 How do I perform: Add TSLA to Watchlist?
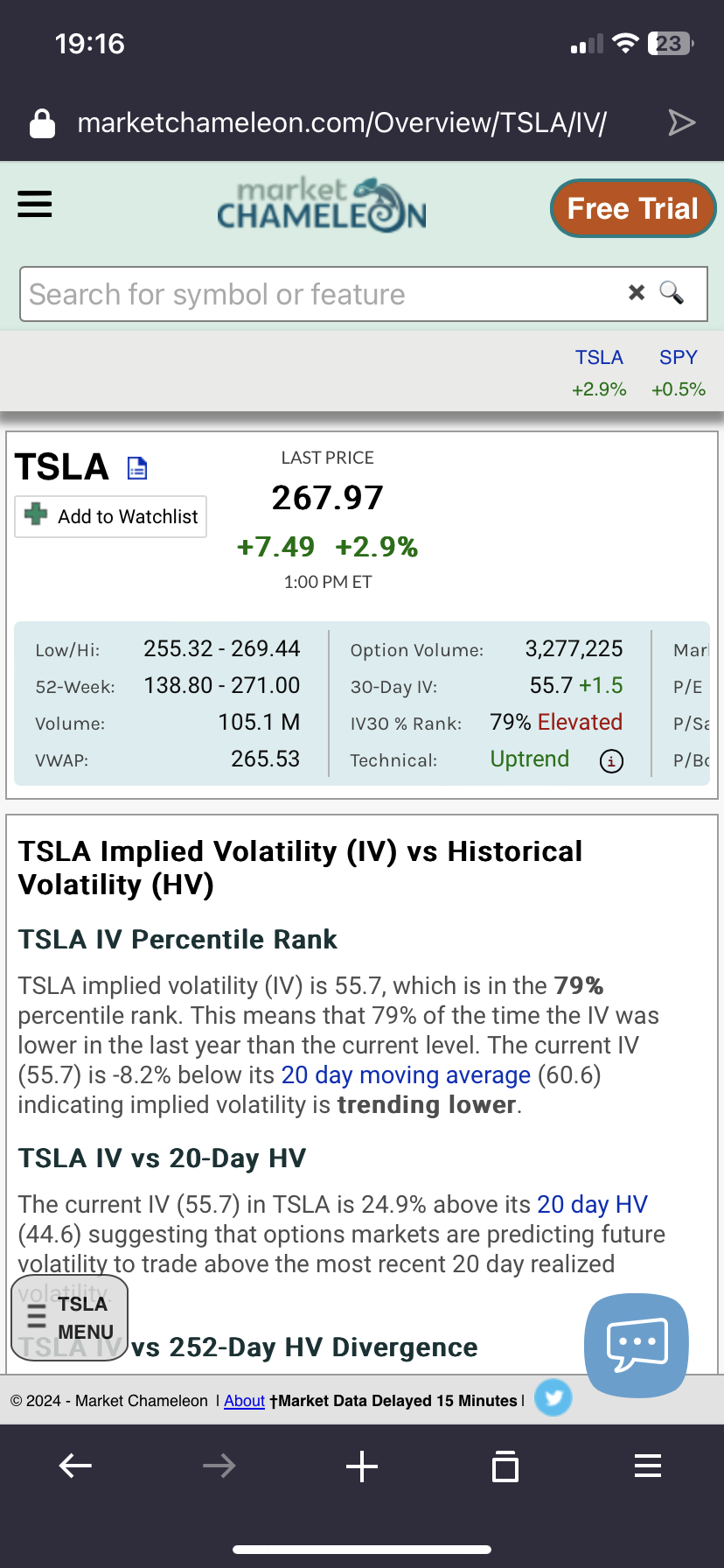coord(111,516)
